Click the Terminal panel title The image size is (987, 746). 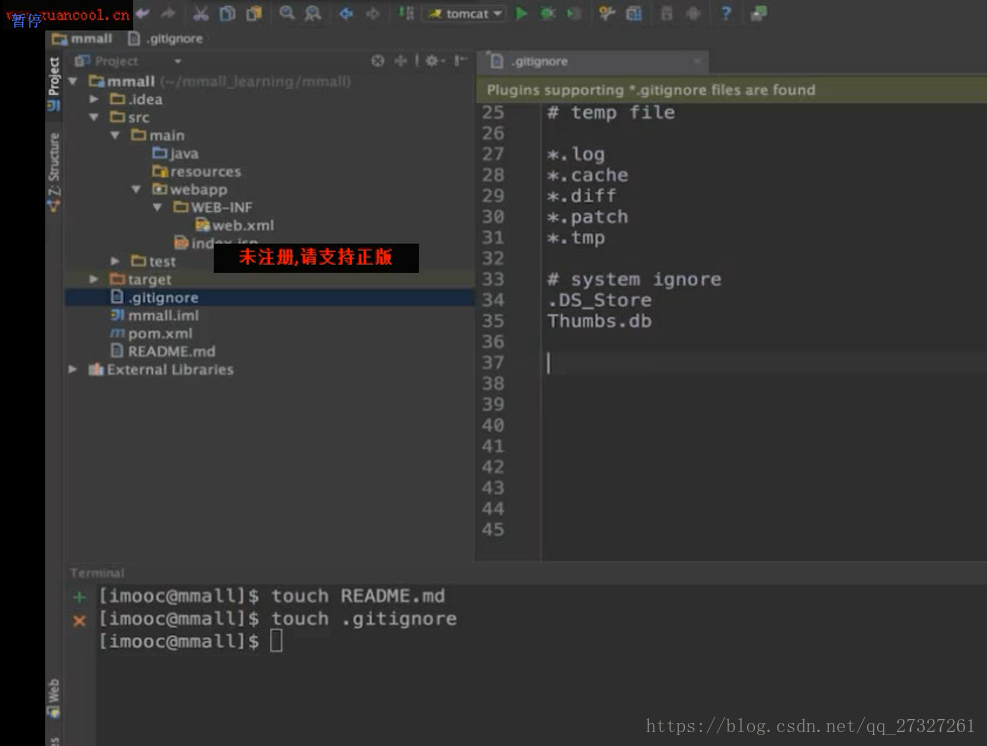pos(97,573)
